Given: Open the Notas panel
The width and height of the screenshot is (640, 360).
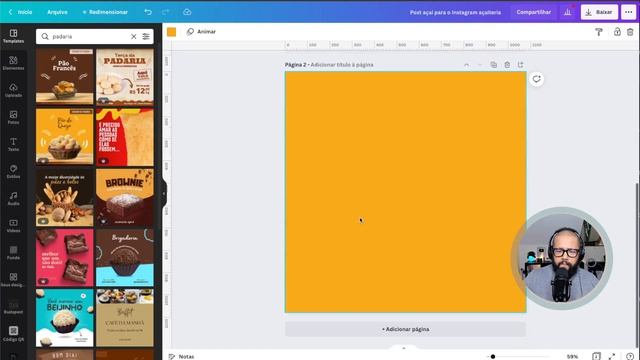Looking at the screenshot, I should [x=182, y=356].
